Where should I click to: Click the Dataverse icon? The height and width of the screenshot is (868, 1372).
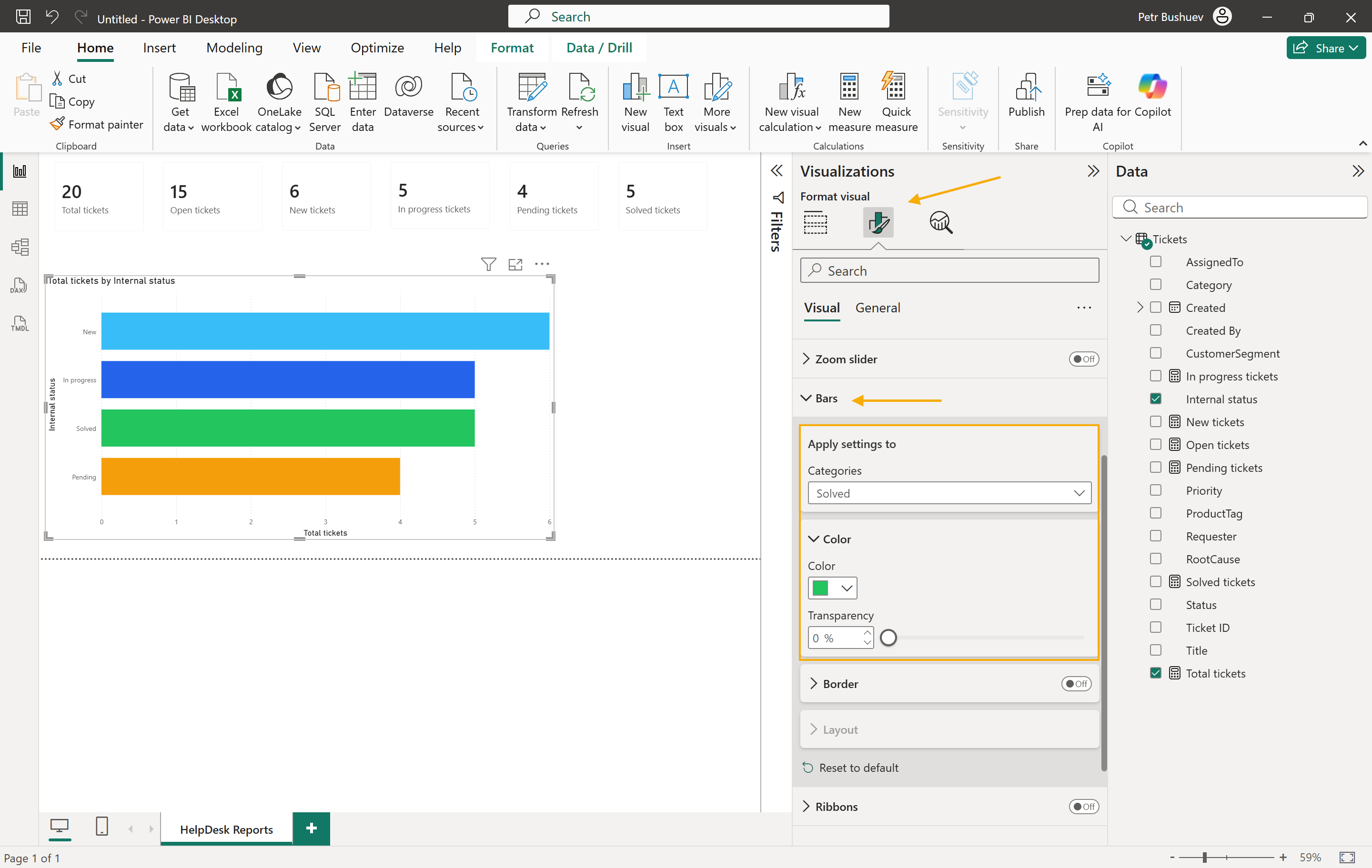click(x=409, y=87)
